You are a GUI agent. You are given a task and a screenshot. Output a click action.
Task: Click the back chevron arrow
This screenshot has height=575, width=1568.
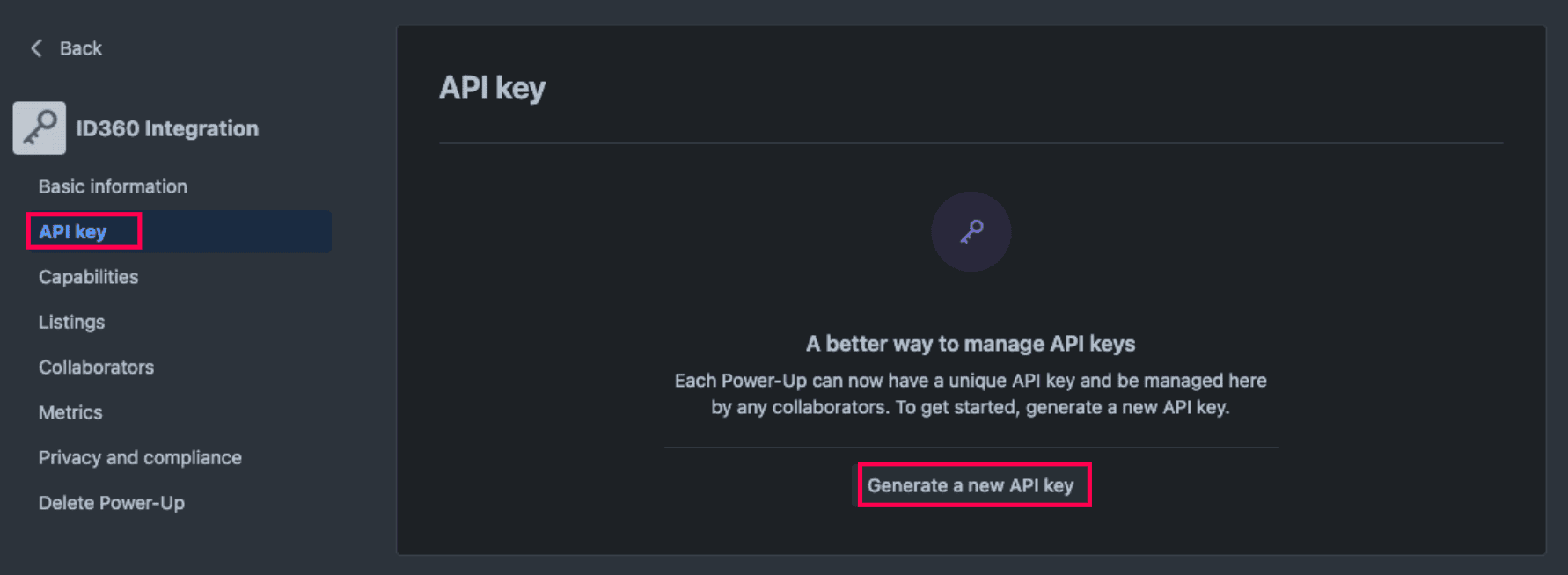coord(34,48)
